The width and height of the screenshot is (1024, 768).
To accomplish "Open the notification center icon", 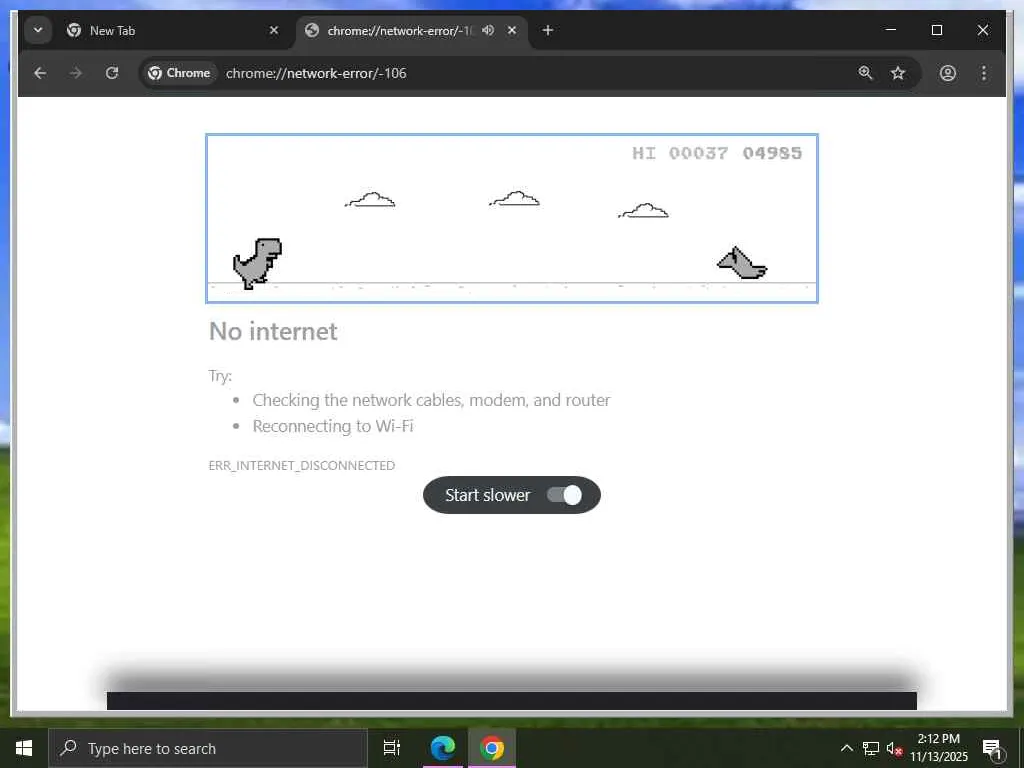I will (993, 749).
